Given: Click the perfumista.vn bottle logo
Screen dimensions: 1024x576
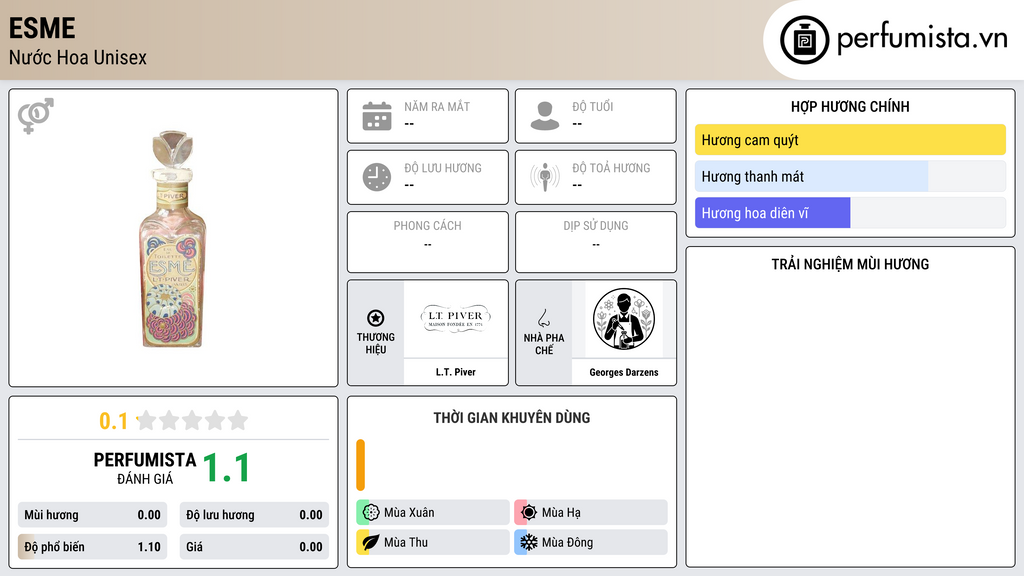Looking at the screenshot, I should click(805, 40).
